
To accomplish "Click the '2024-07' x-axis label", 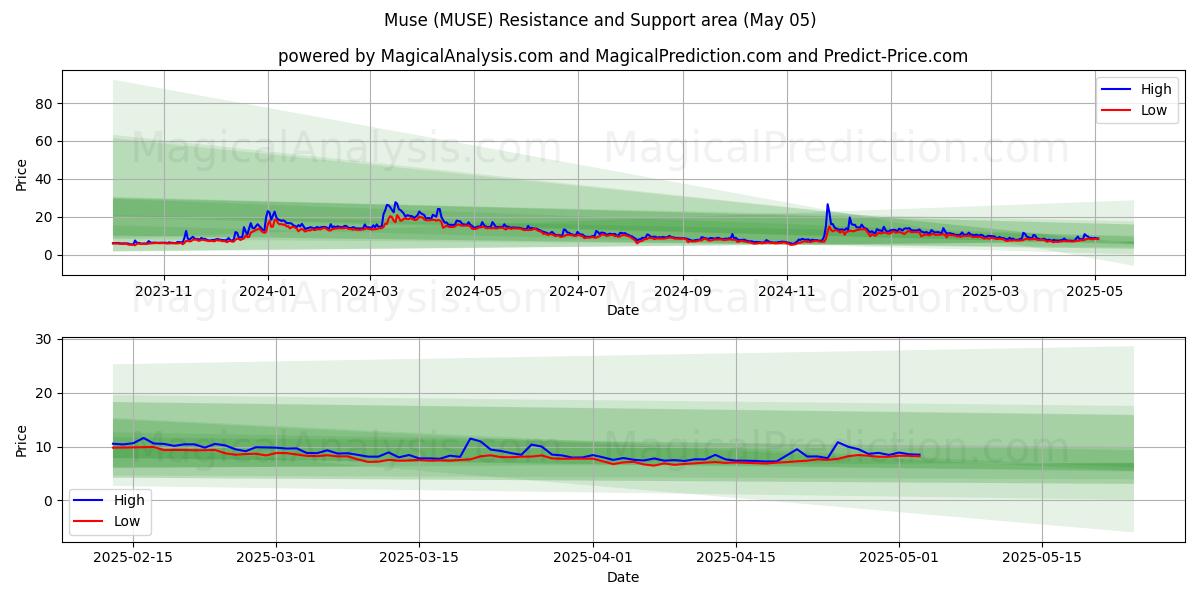I will click(577, 291).
